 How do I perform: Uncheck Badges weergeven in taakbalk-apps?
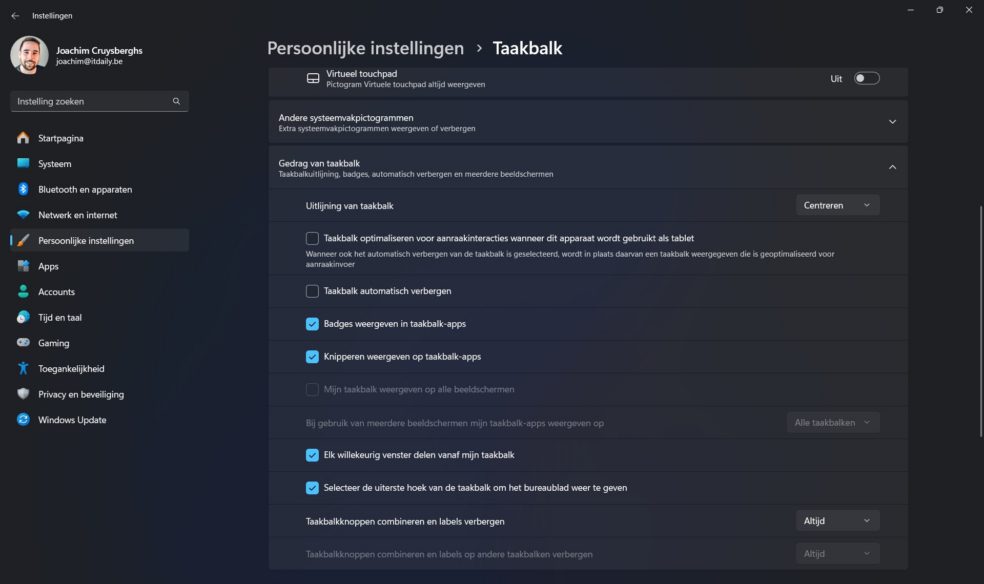pos(312,324)
